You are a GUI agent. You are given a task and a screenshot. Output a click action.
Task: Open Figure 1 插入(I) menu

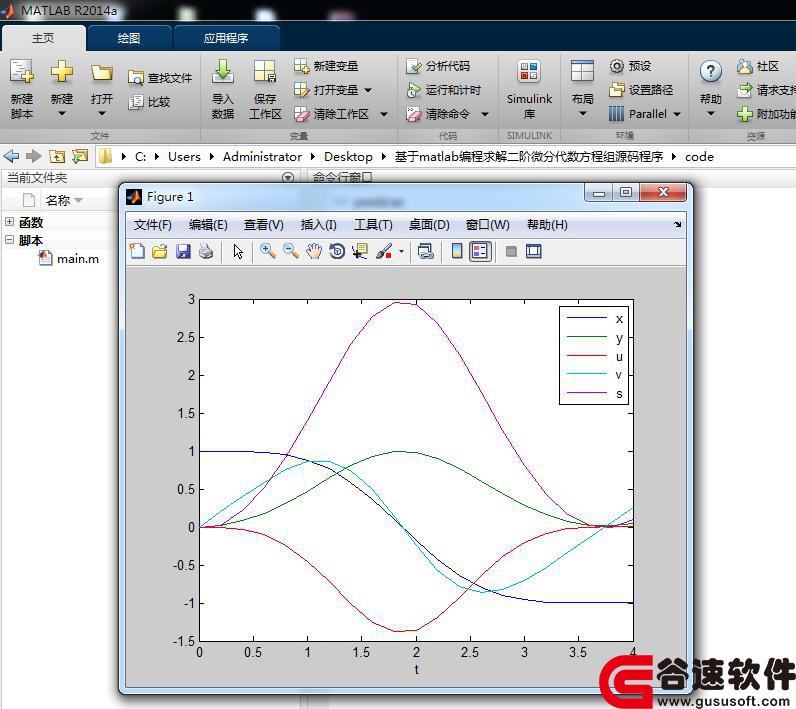318,224
